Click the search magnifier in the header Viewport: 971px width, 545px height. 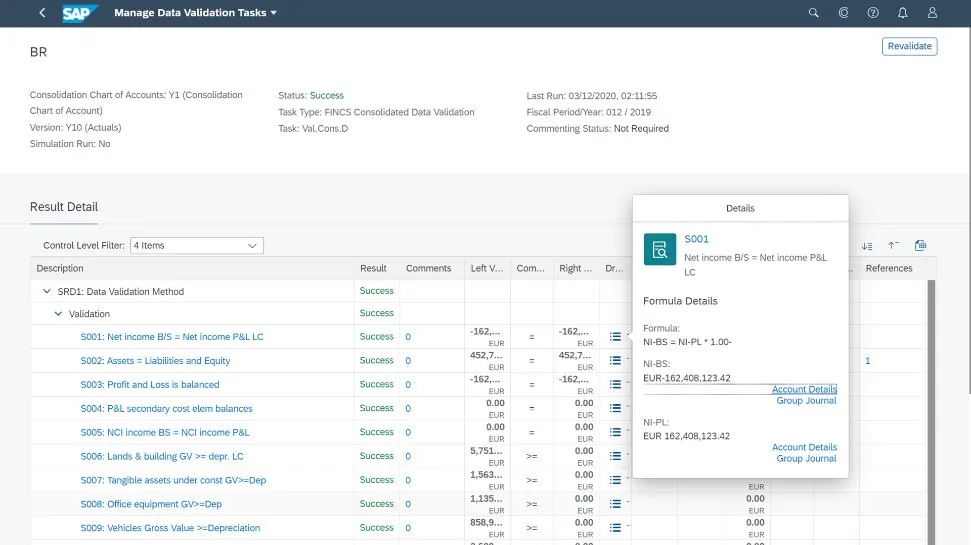[813, 13]
